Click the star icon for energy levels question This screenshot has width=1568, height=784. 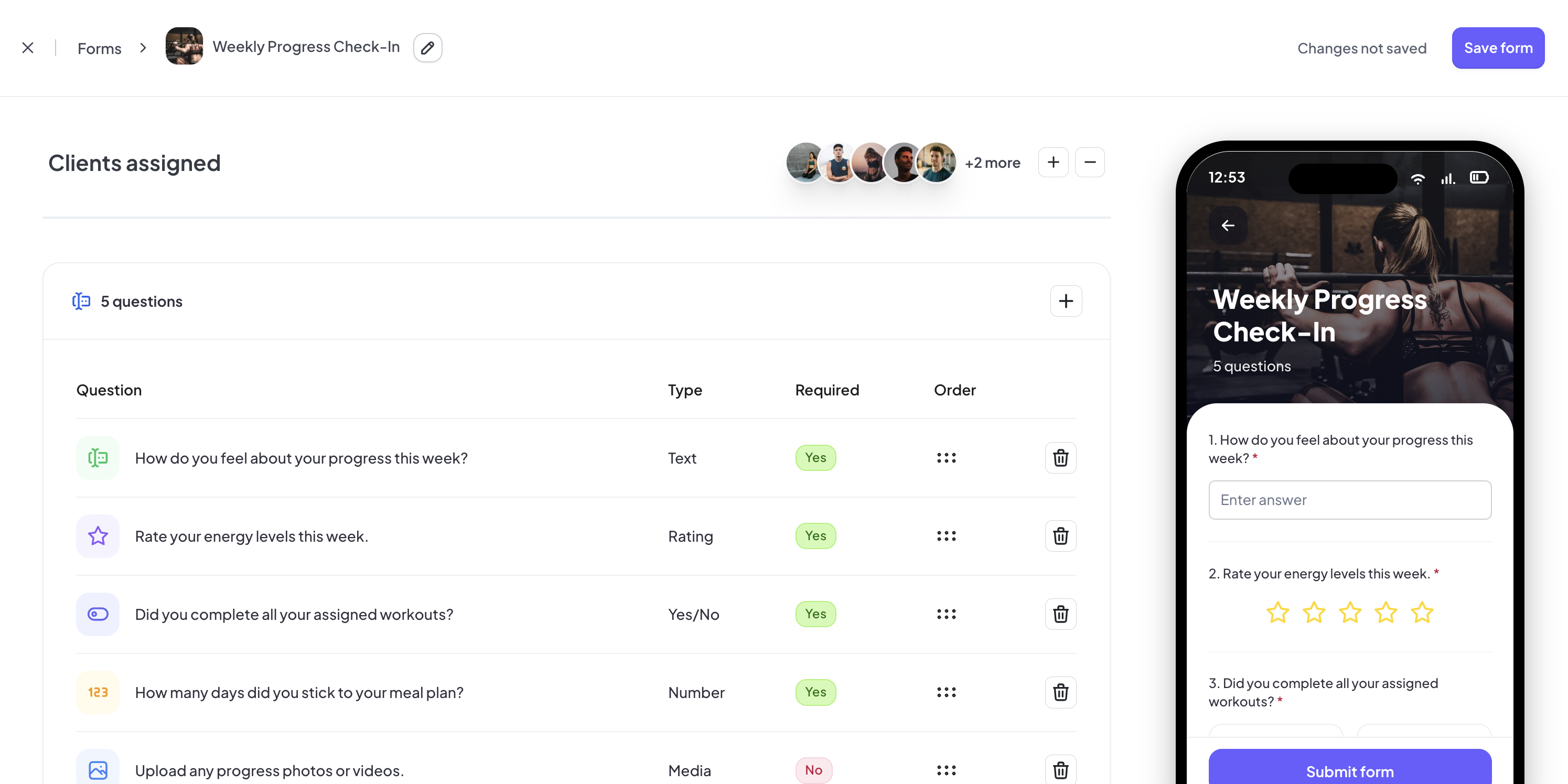coord(98,536)
